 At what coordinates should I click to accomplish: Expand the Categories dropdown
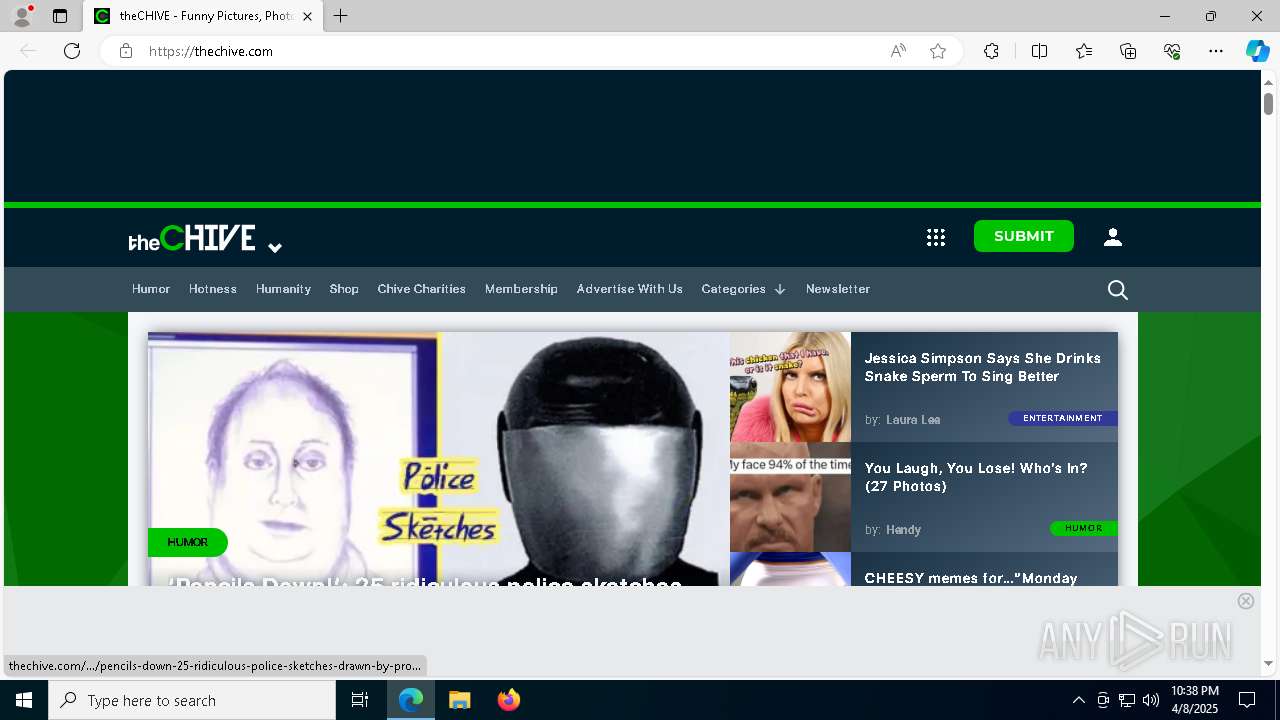click(743, 289)
